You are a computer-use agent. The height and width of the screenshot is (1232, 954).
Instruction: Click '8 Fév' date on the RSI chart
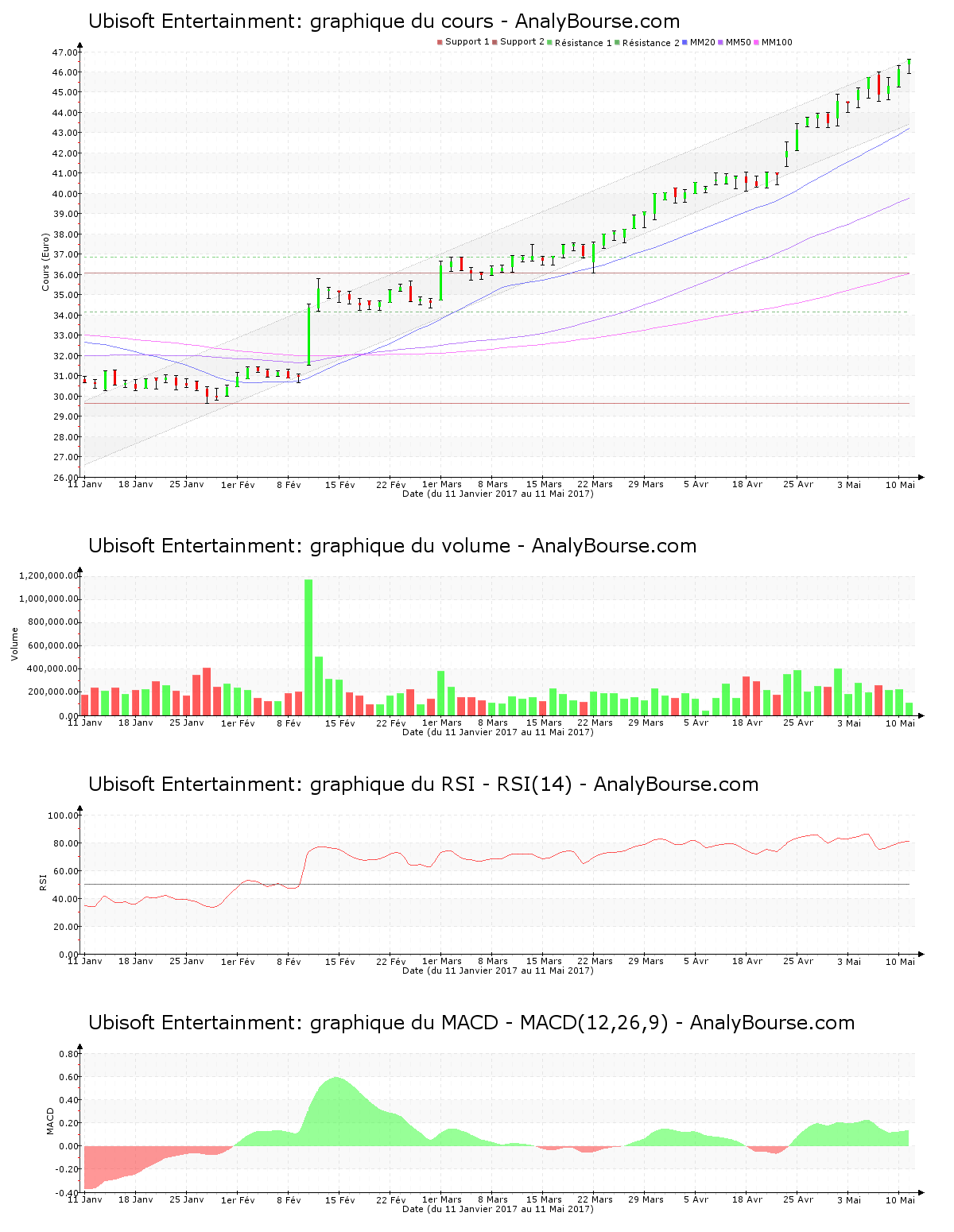click(289, 961)
